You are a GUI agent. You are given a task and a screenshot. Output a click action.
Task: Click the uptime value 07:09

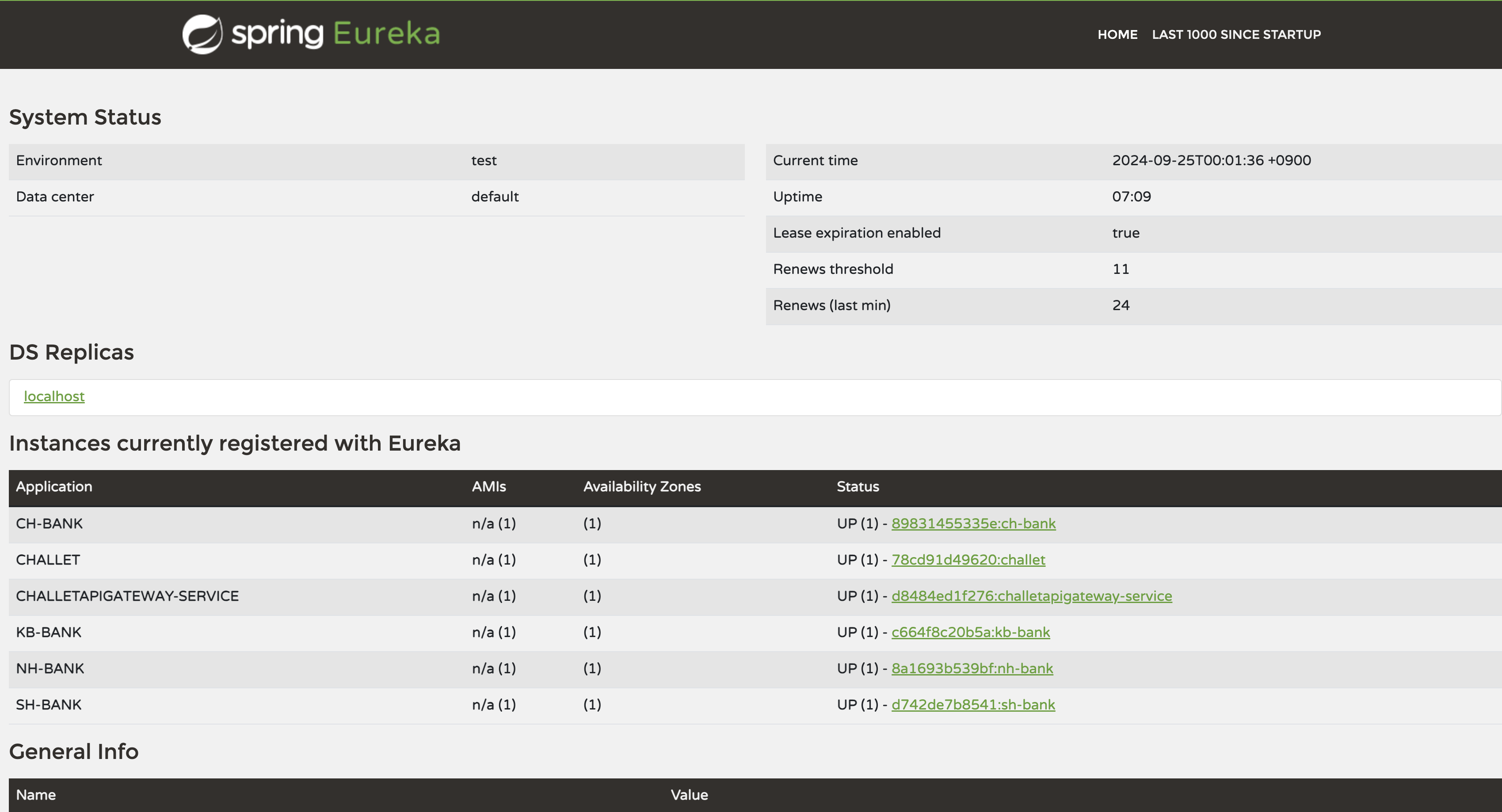click(1131, 197)
